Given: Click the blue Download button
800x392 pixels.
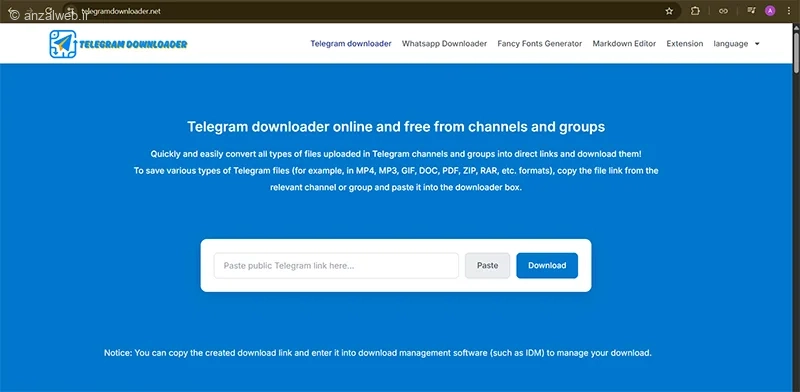Looking at the screenshot, I should pyautogui.click(x=547, y=265).
